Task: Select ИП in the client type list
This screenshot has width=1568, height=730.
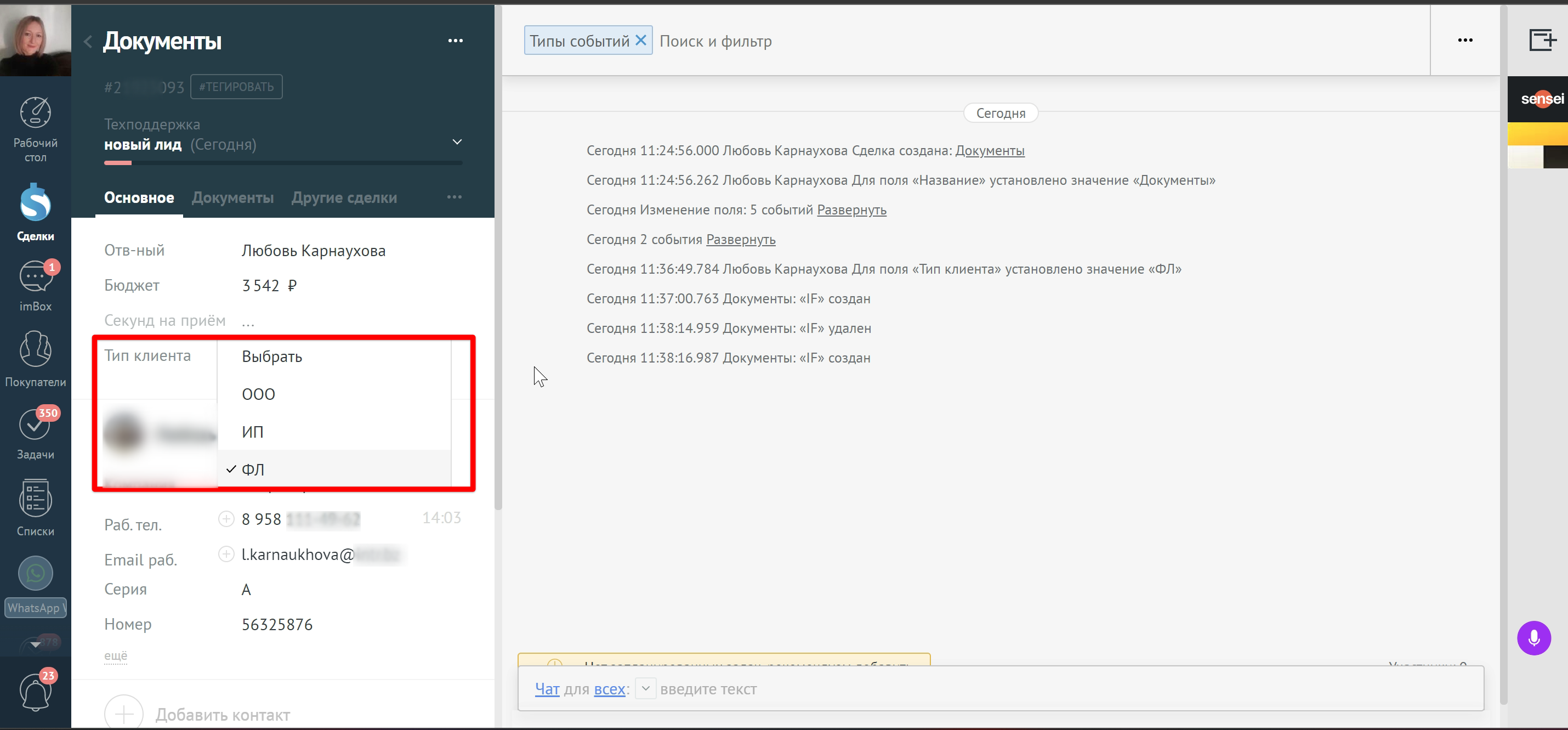Action: coord(334,432)
